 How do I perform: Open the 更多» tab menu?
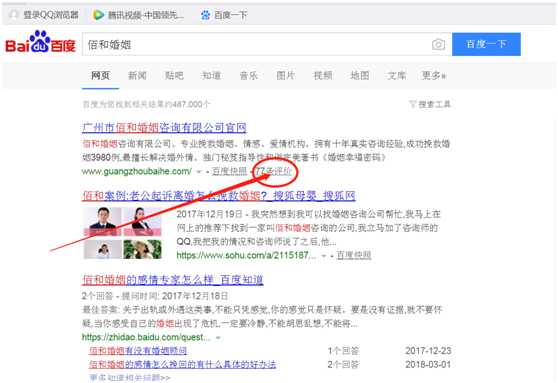coord(434,75)
